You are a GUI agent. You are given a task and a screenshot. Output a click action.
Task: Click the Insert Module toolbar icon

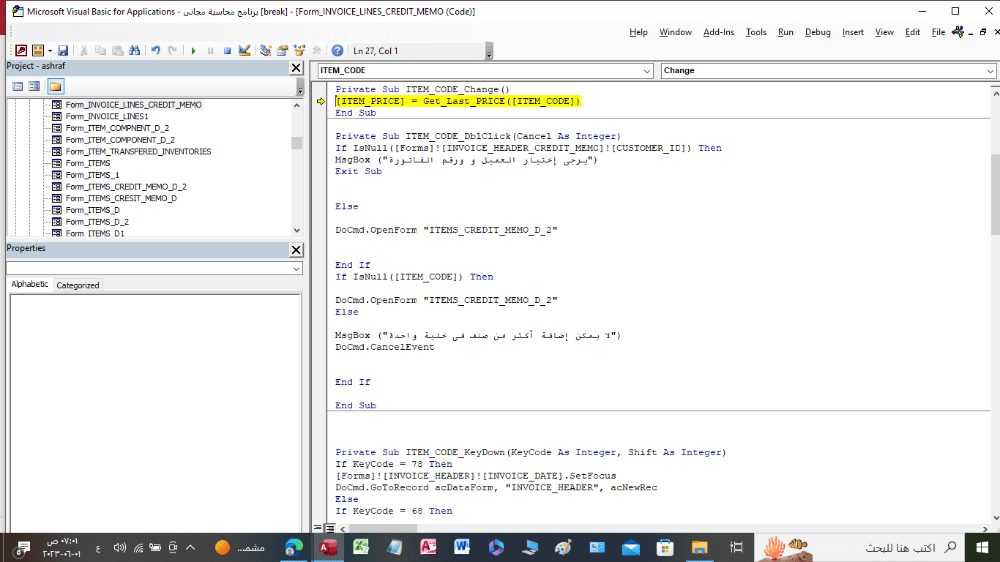tap(38, 50)
